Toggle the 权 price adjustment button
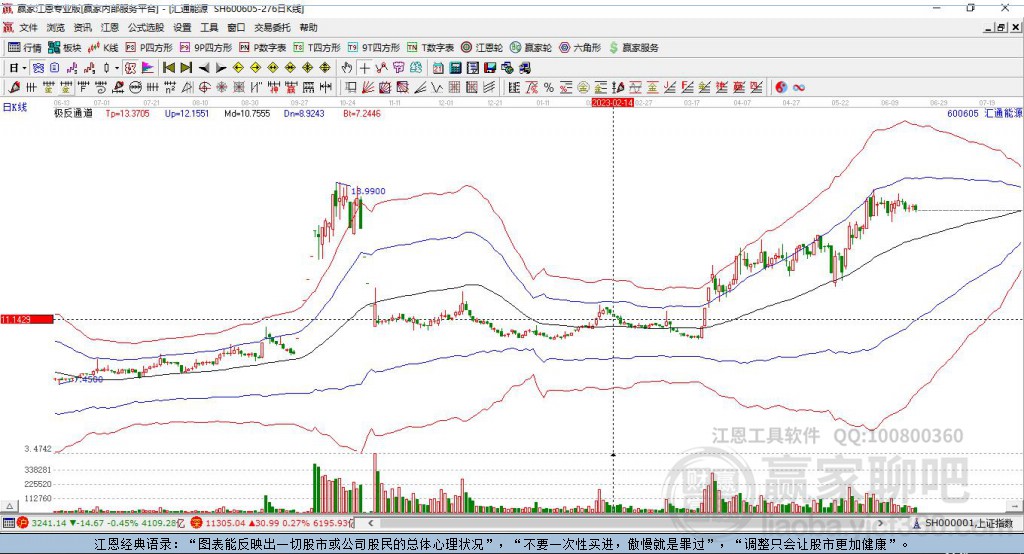This screenshot has height=554, width=1024. pyautogui.click(x=130, y=68)
